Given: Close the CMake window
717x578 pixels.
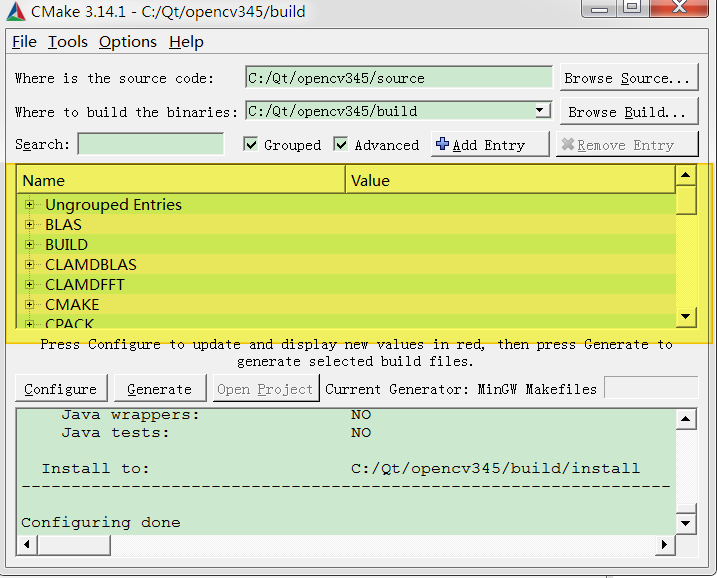Looking at the screenshot, I should pyautogui.click(x=679, y=8).
